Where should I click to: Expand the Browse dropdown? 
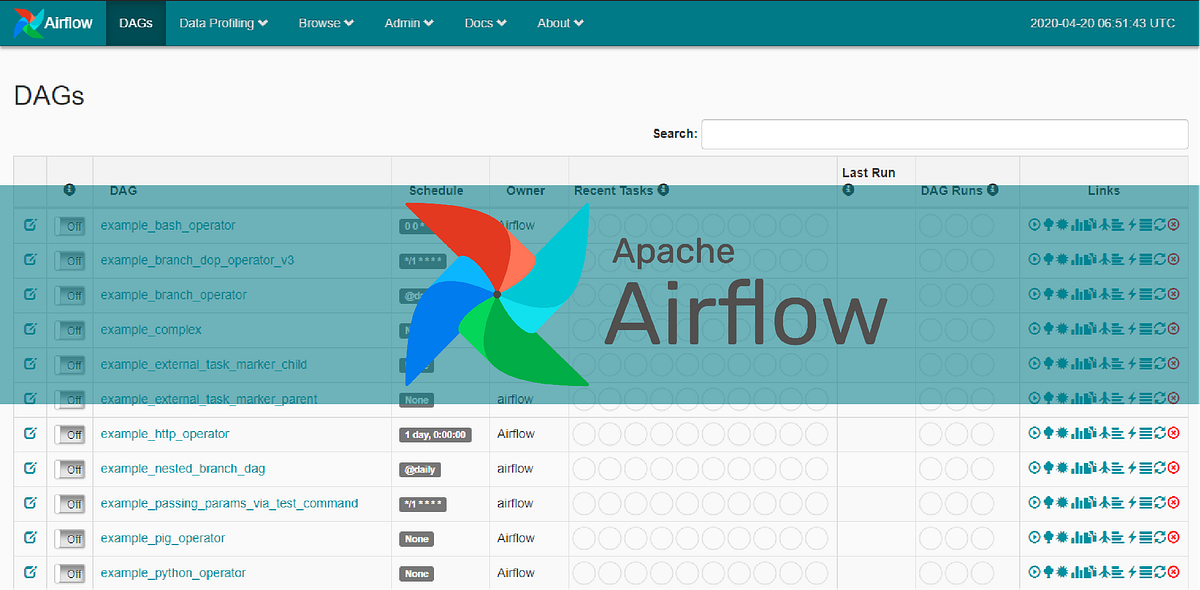(x=326, y=22)
